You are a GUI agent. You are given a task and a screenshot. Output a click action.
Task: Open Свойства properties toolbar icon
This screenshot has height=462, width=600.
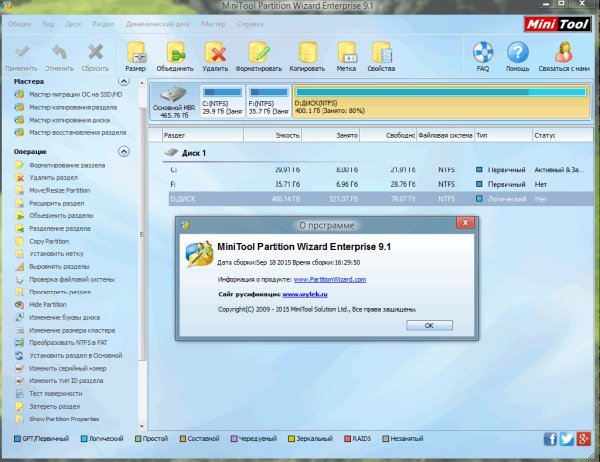[x=382, y=52]
